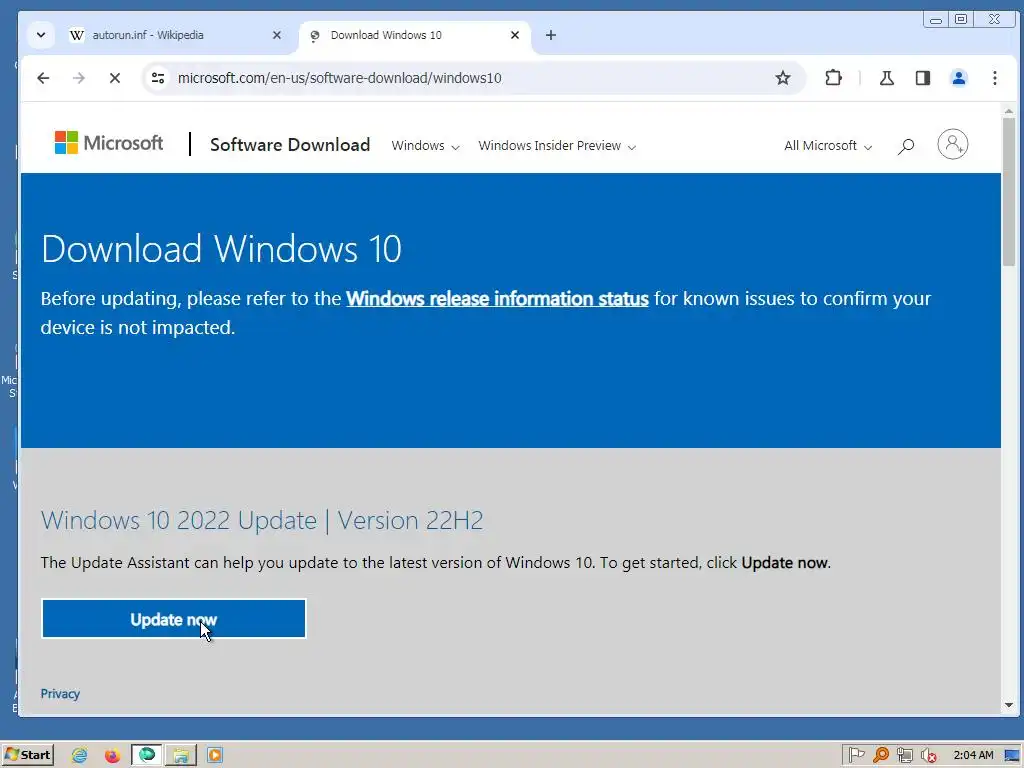The height and width of the screenshot is (768, 1024).
Task: Click the magnifier tray icon
Action: click(880, 756)
